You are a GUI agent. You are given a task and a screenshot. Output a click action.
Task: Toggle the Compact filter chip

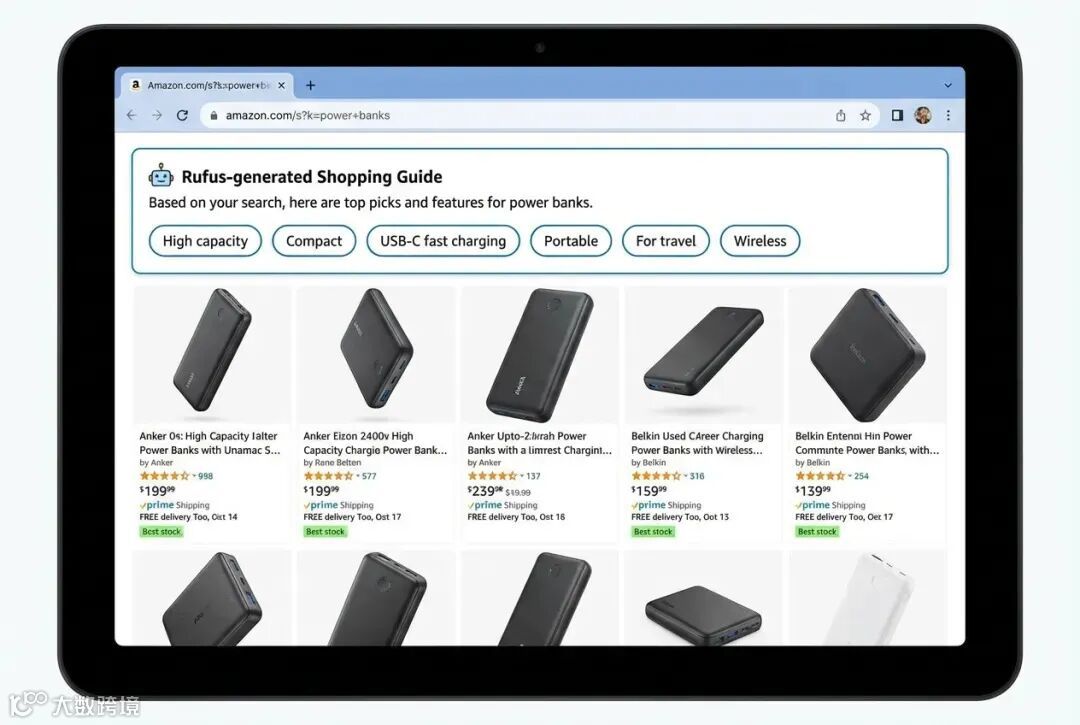coord(314,241)
